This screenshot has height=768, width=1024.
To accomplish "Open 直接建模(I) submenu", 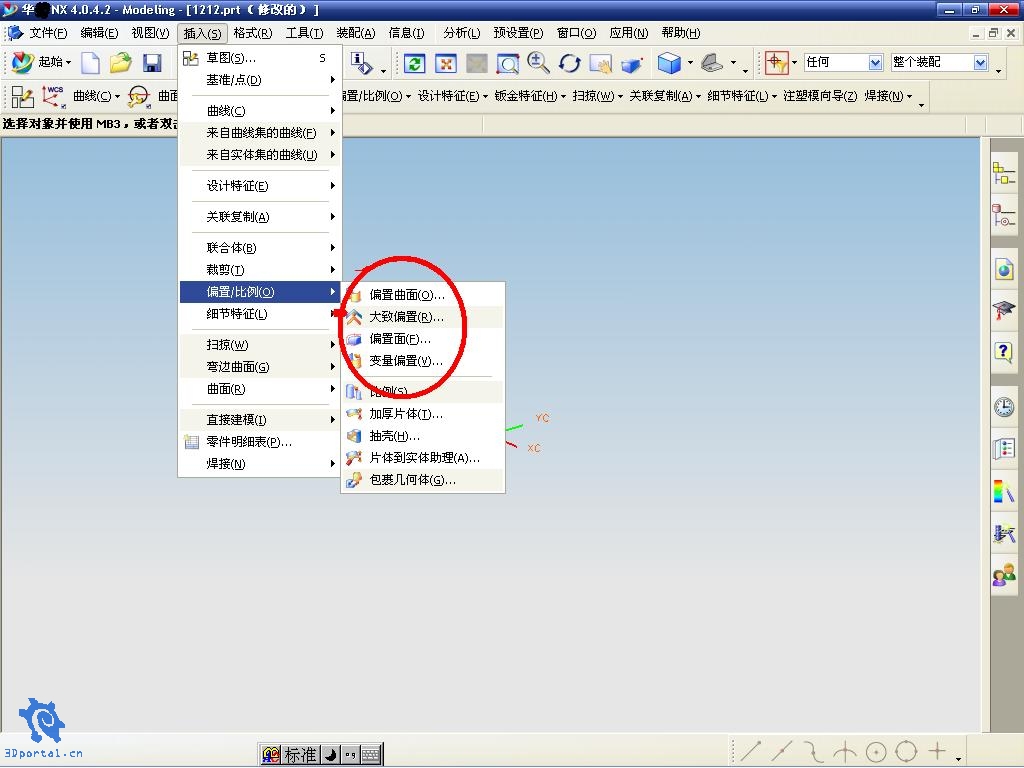I will click(x=259, y=420).
